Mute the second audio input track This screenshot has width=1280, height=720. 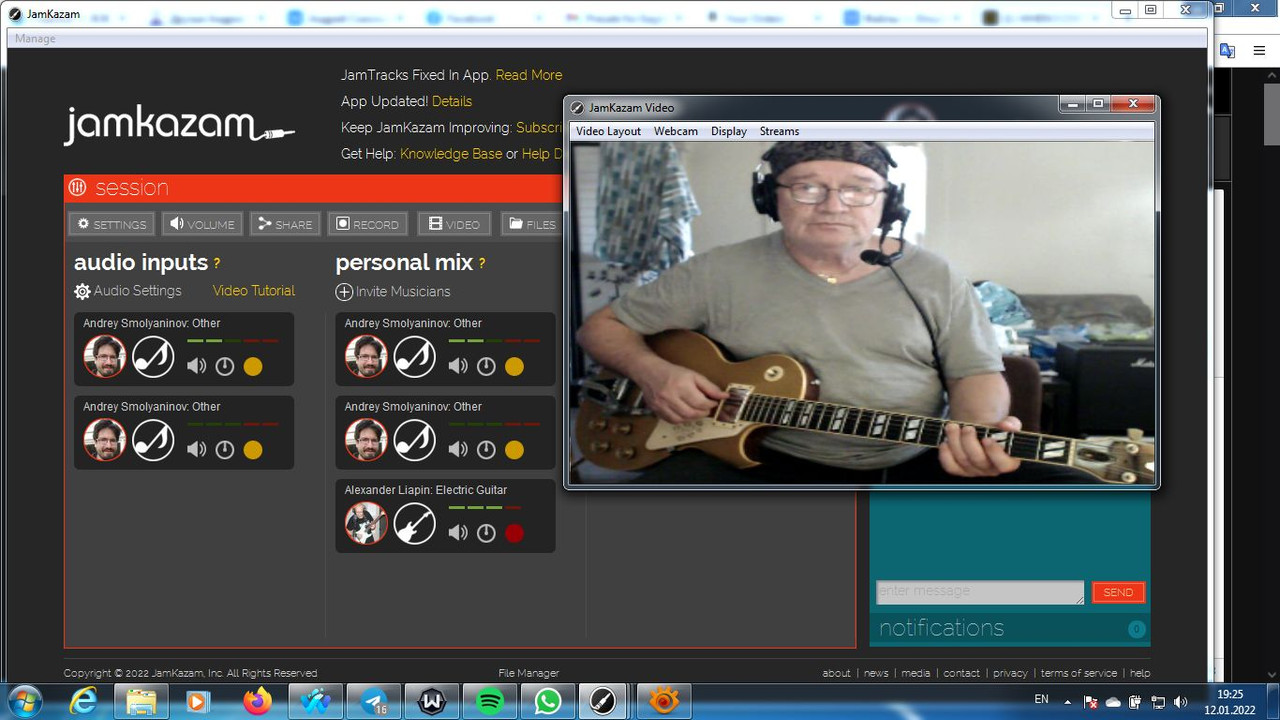coord(197,450)
